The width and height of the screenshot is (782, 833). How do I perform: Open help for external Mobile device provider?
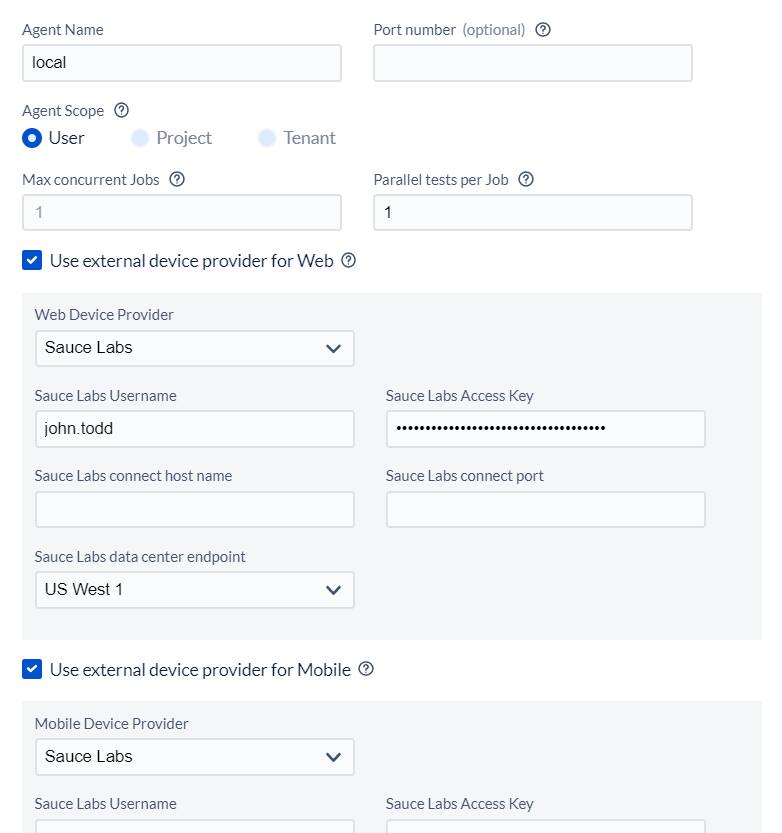click(x=366, y=669)
